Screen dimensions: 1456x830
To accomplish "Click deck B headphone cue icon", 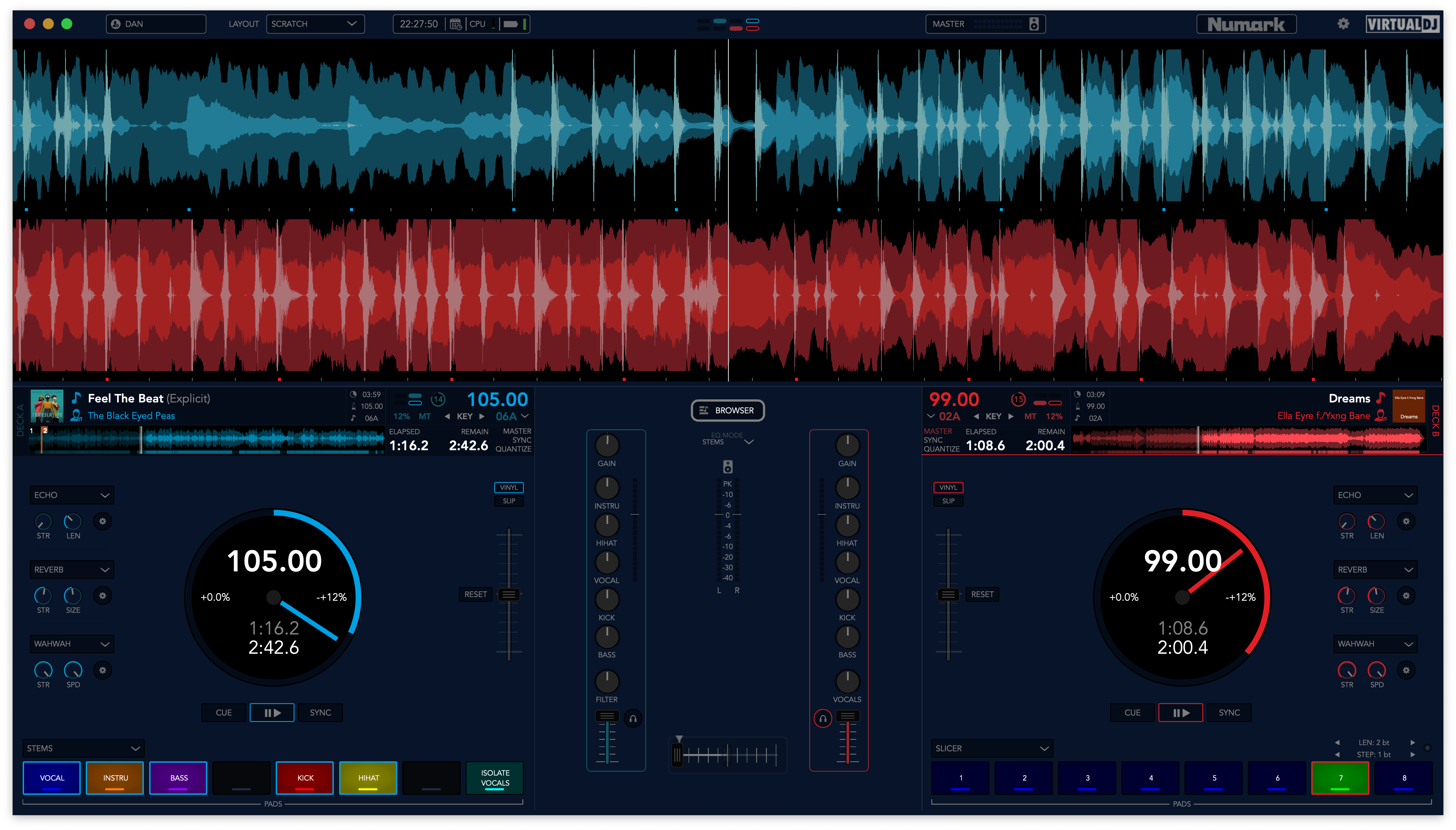I will pos(823,718).
